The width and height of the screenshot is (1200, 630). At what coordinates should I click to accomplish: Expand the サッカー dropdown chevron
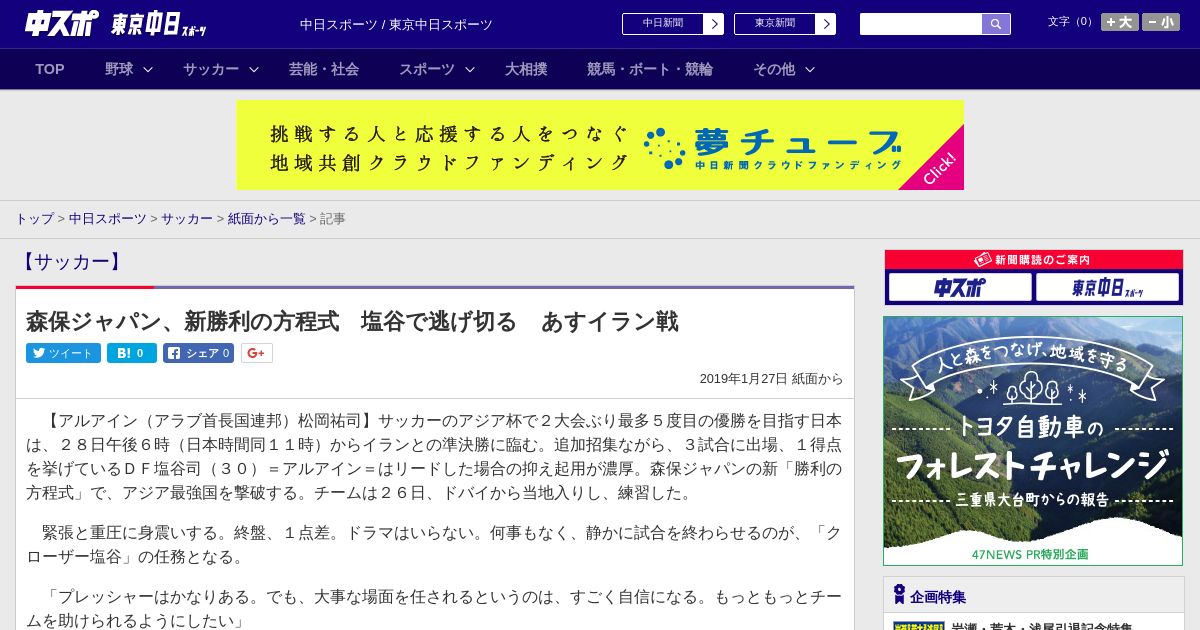tap(254, 69)
